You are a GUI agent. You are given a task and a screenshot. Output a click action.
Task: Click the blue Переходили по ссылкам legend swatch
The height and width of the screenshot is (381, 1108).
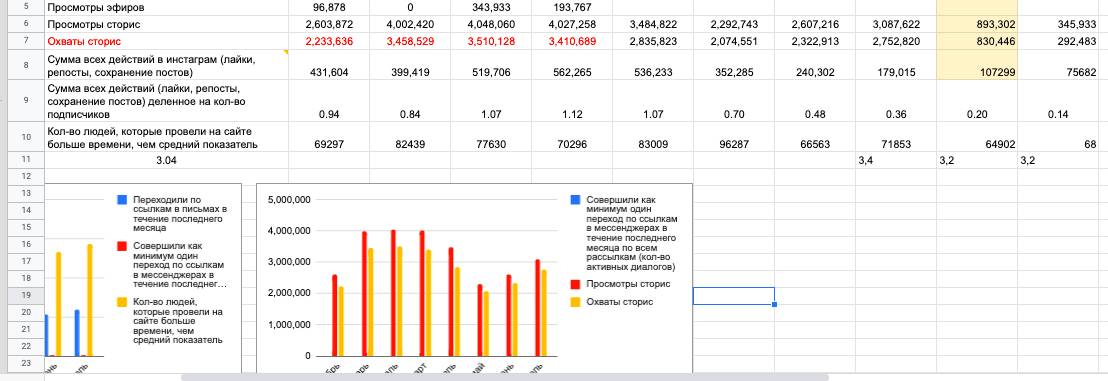pos(122,200)
